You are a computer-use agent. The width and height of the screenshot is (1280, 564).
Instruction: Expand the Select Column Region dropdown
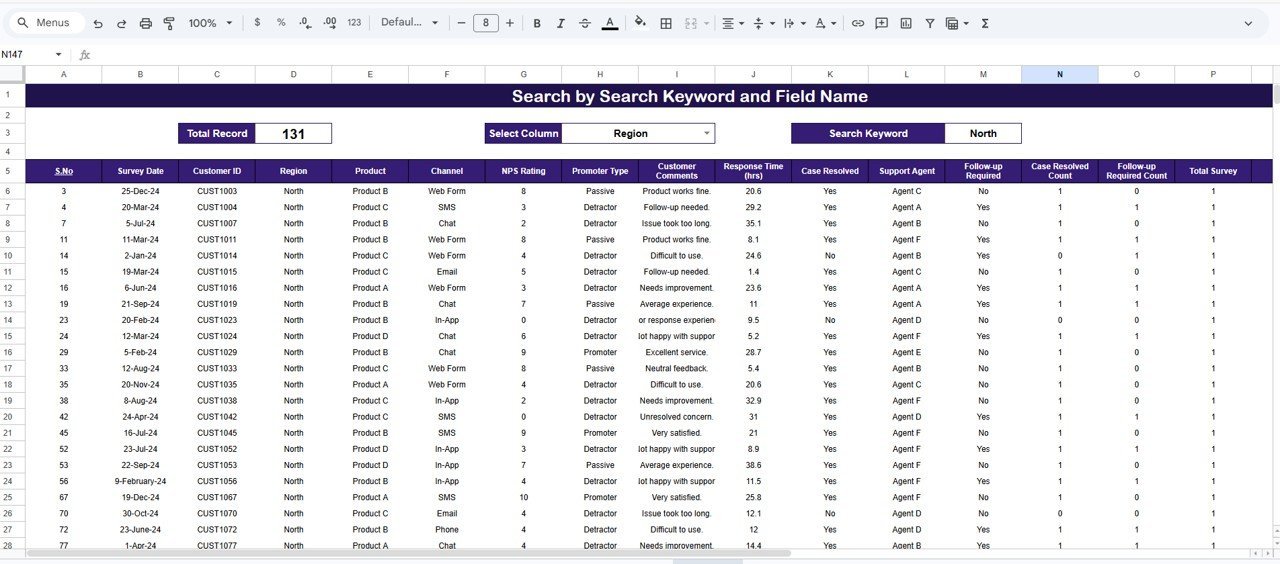pos(707,133)
